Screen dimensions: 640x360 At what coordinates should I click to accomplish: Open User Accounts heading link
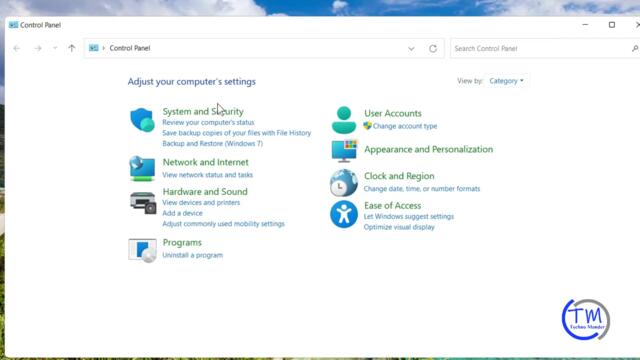393,113
